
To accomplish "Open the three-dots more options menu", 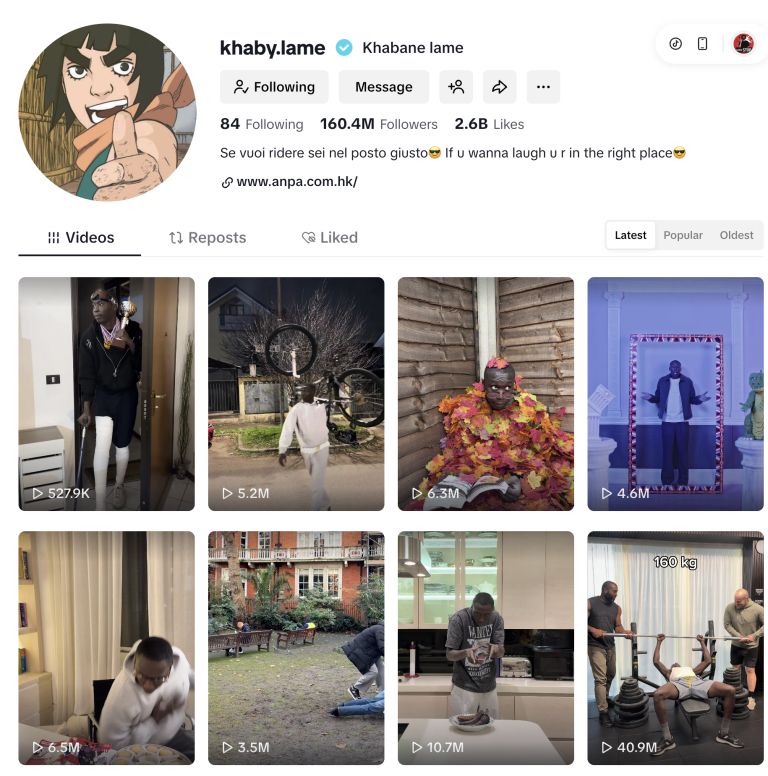I will [543, 87].
